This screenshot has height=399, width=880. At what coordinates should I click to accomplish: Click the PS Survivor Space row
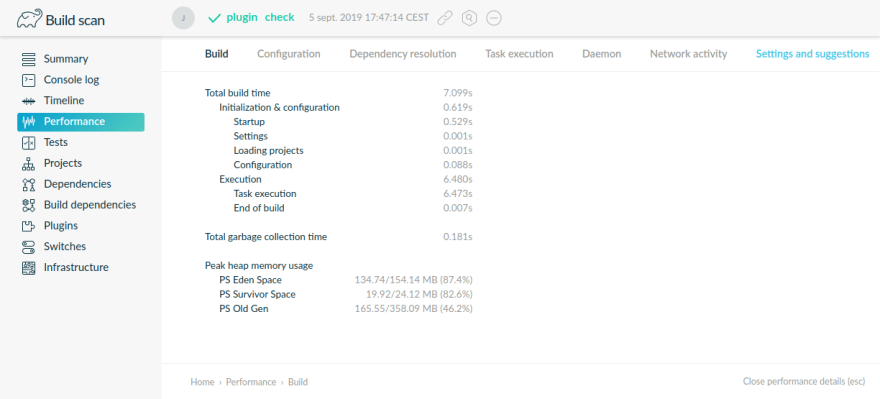tap(346, 295)
